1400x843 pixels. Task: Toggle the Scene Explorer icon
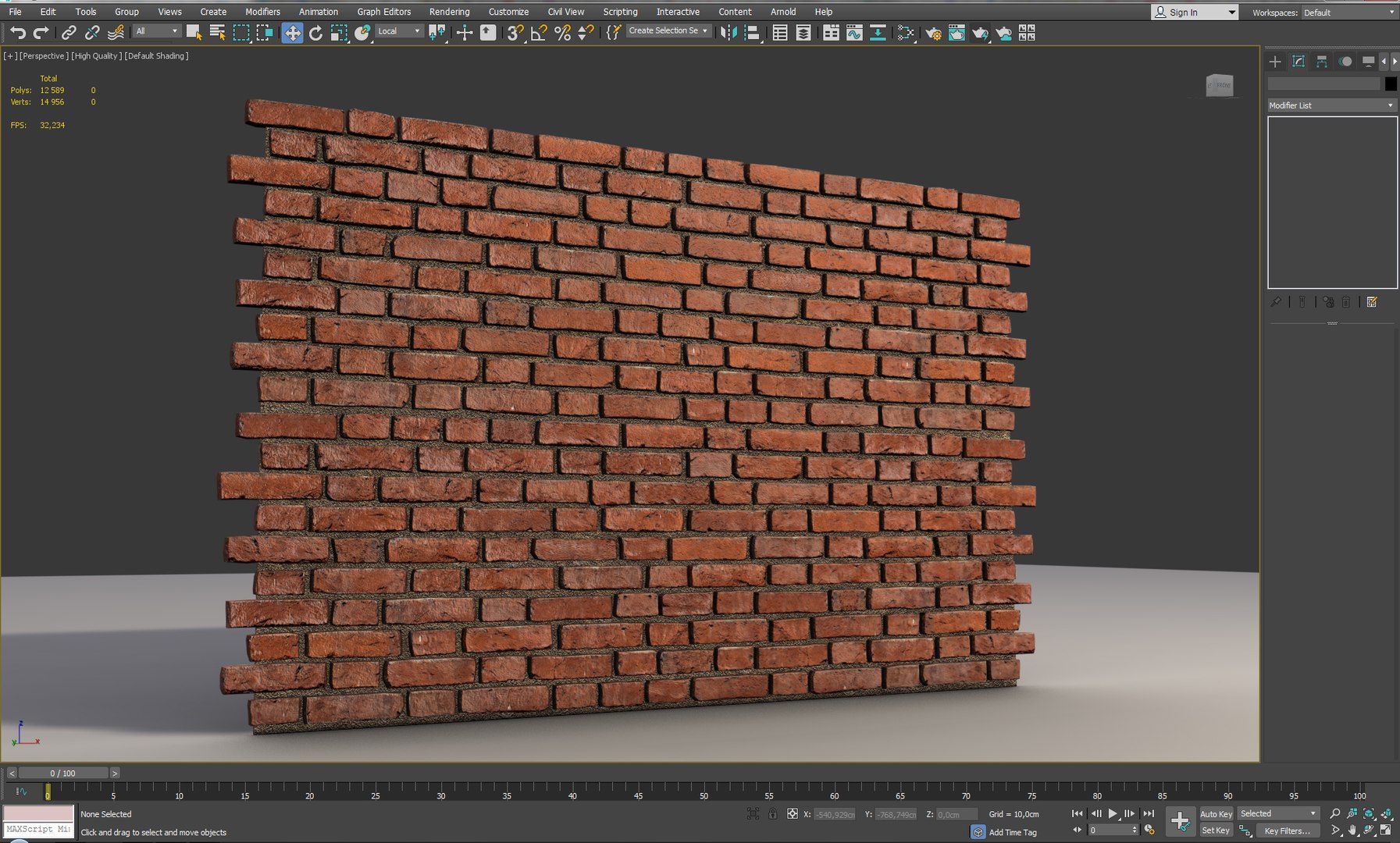(x=779, y=32)
